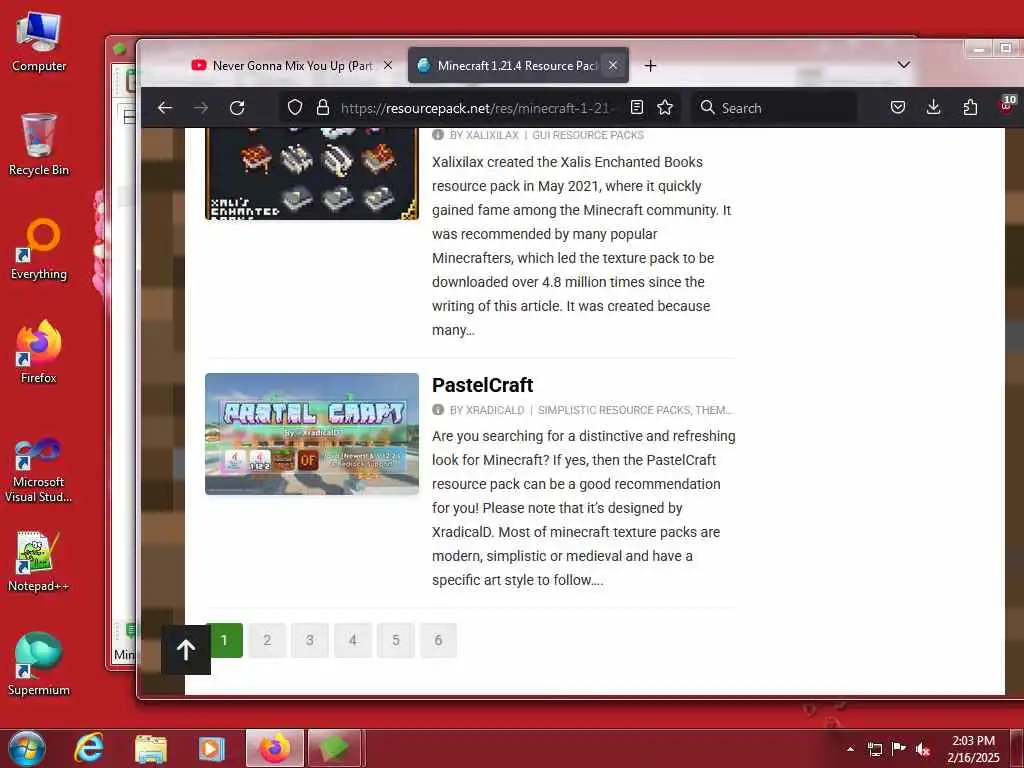This screenshot has height=768, width=1024.
Task: Open the tracking protection shield icon
Action: [295, 108]
